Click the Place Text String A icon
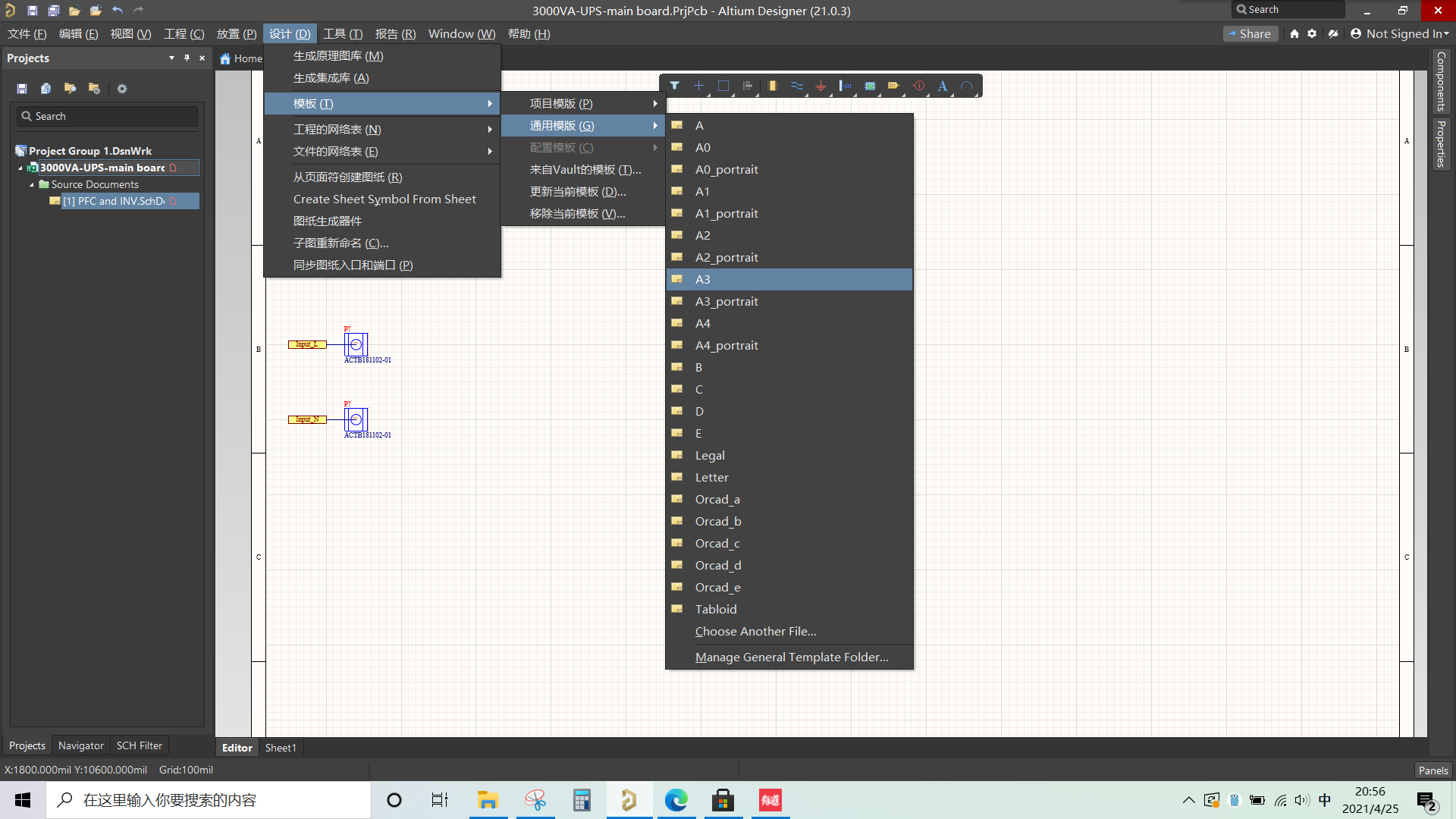Viewport: 1456px width, 819px height. (943, 86)
